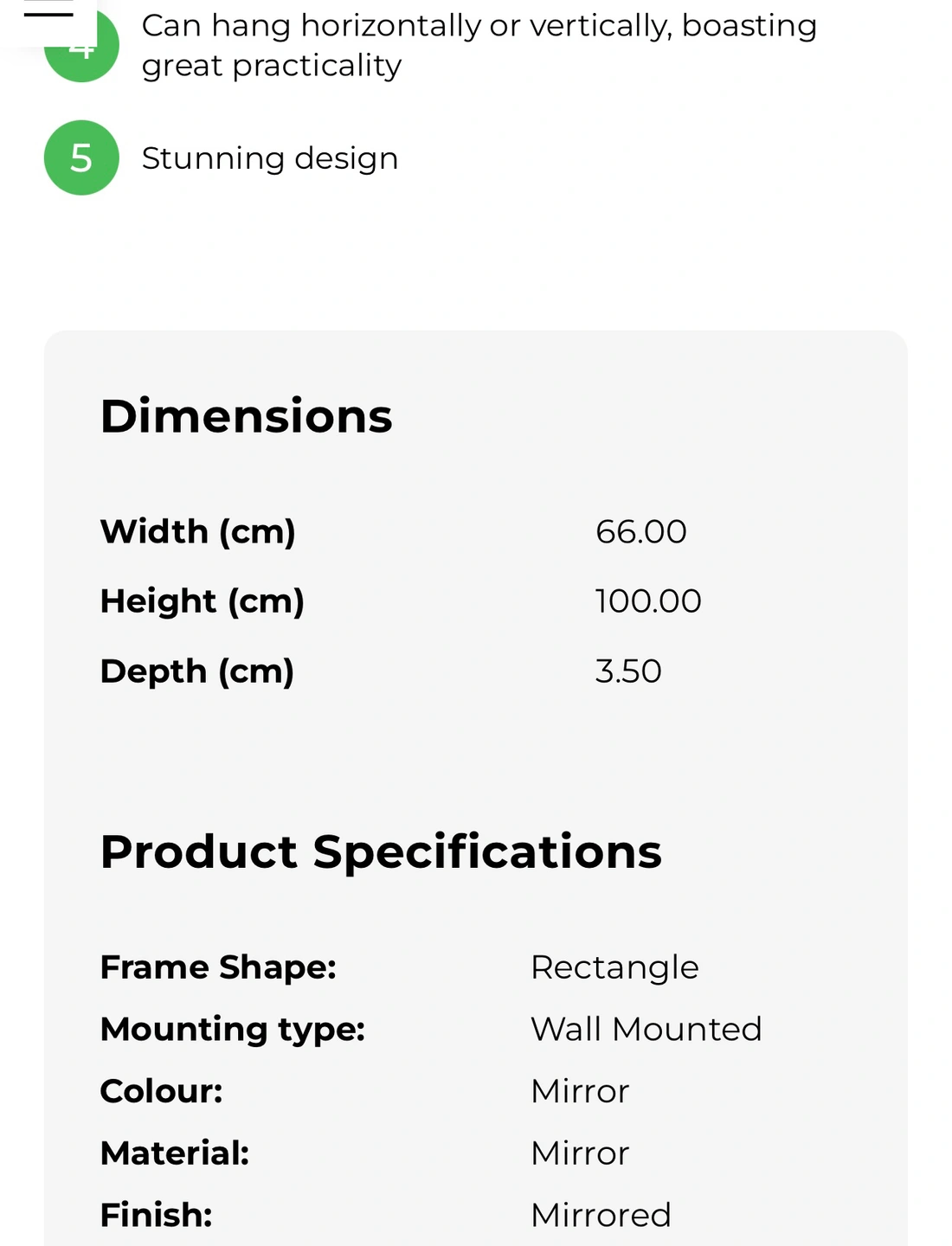
Task: Click the Mounting type: label
Action: click(x=233, y=1030)
